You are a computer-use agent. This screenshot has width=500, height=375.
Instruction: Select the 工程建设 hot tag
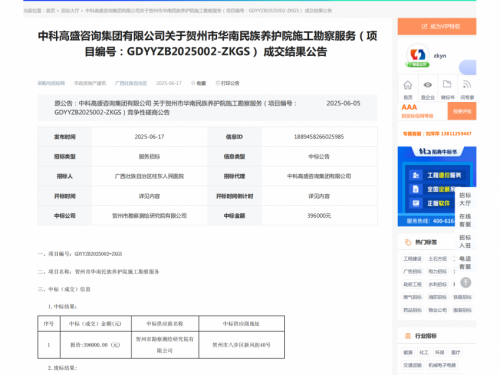tap(413, 259)
